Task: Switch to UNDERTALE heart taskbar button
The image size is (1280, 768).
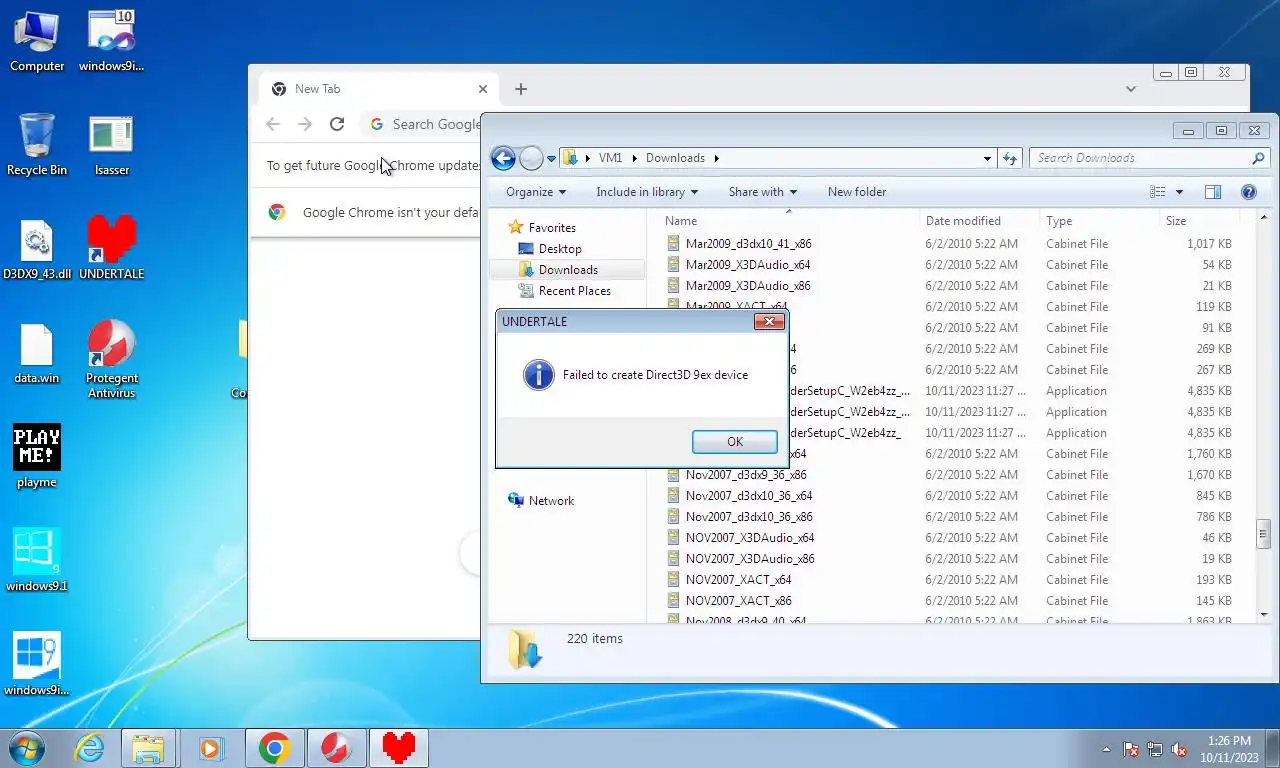Action: (x=398, y=748)
